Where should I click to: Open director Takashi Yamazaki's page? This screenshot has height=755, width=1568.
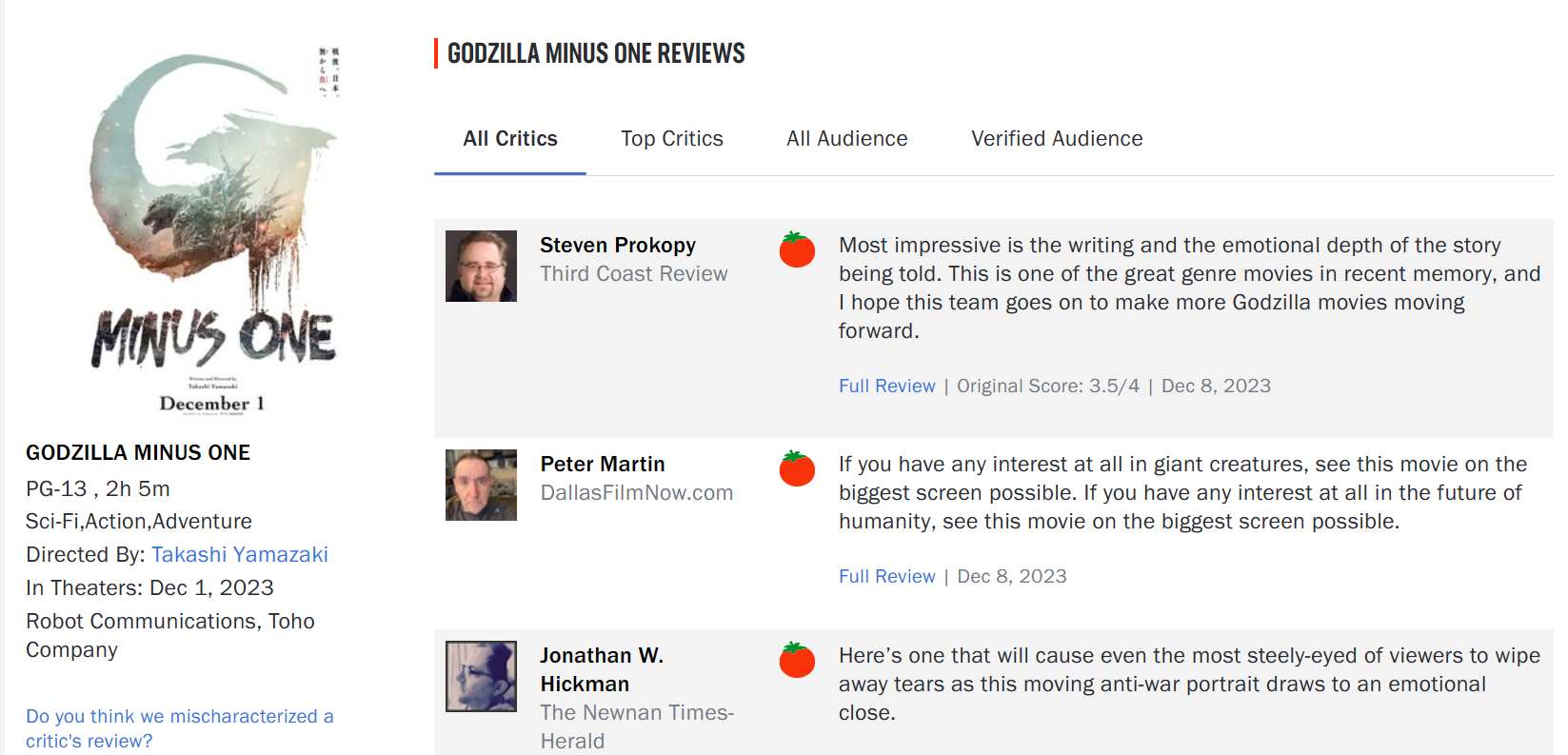240,554
